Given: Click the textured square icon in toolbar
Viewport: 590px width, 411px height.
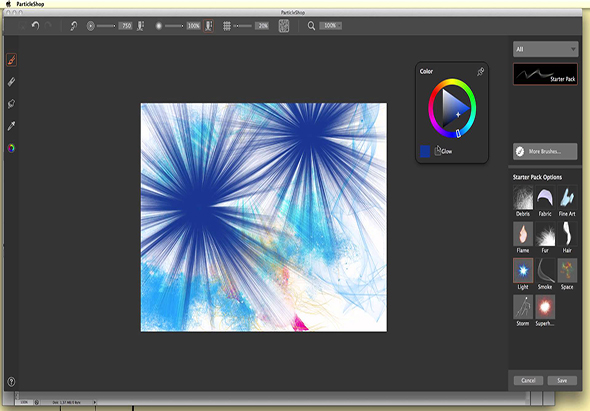Looking at the screenshot, I should 284,26.
